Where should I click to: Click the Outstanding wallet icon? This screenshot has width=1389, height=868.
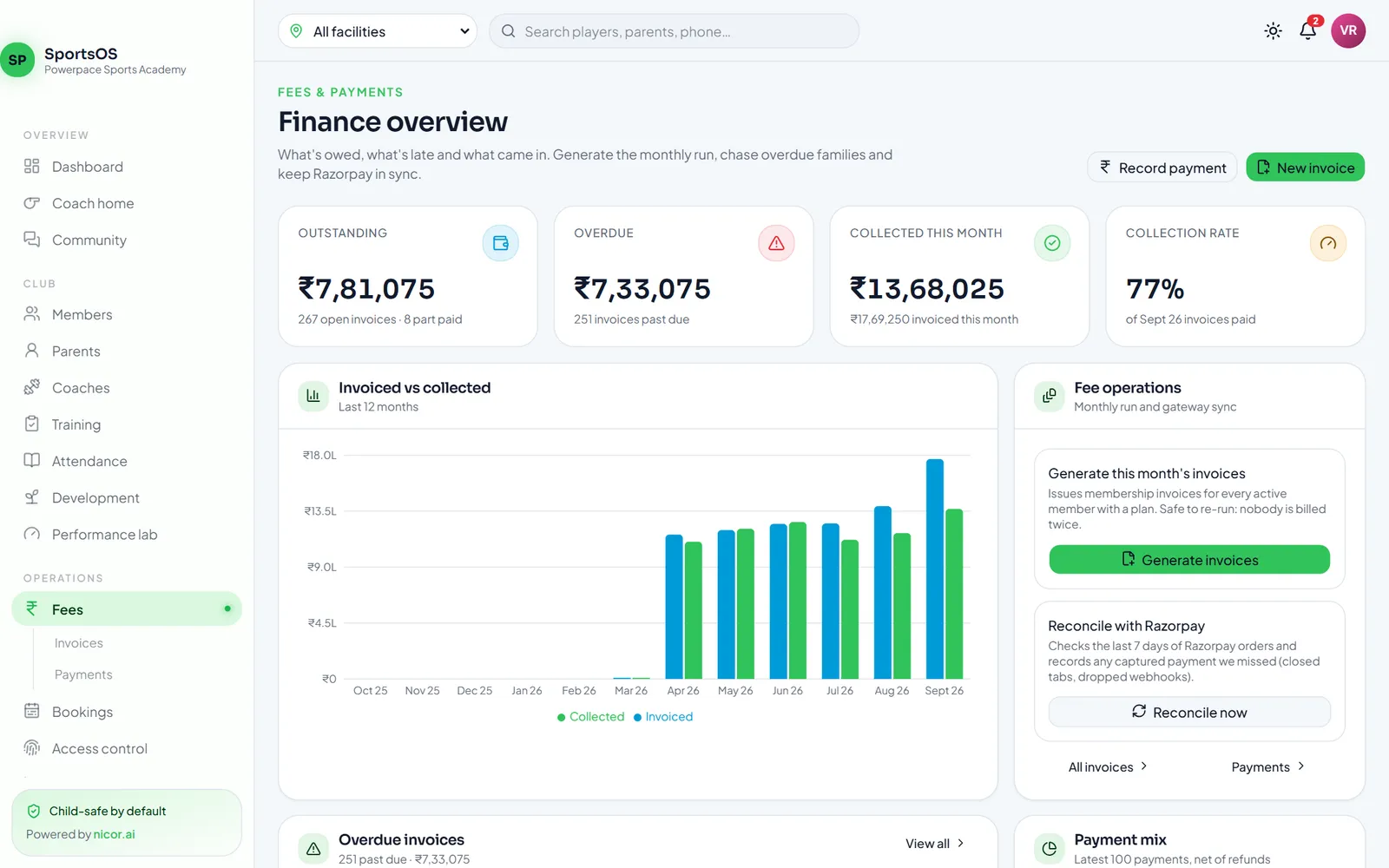(x=501, y=243)
